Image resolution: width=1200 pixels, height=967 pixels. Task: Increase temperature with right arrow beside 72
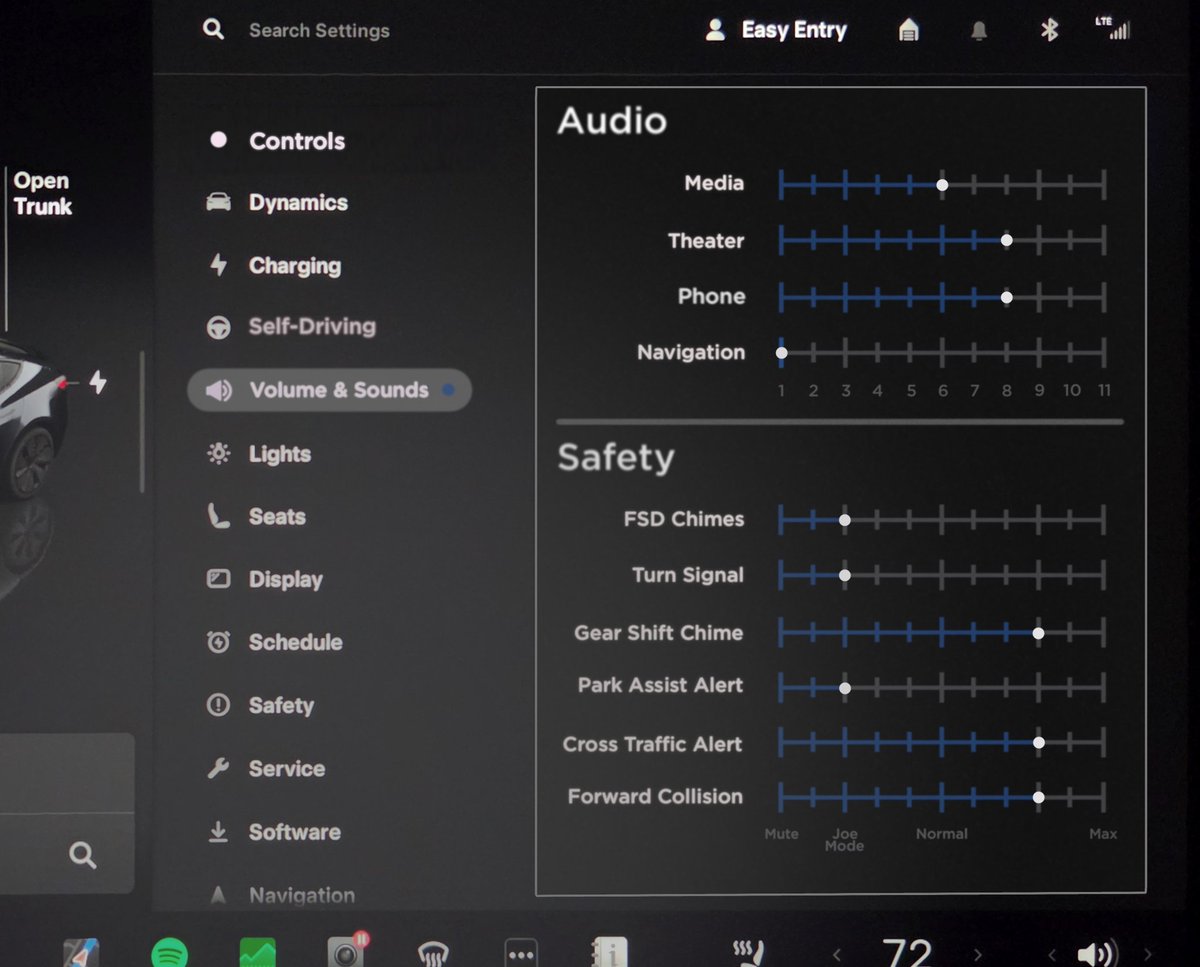click(977, 955)
